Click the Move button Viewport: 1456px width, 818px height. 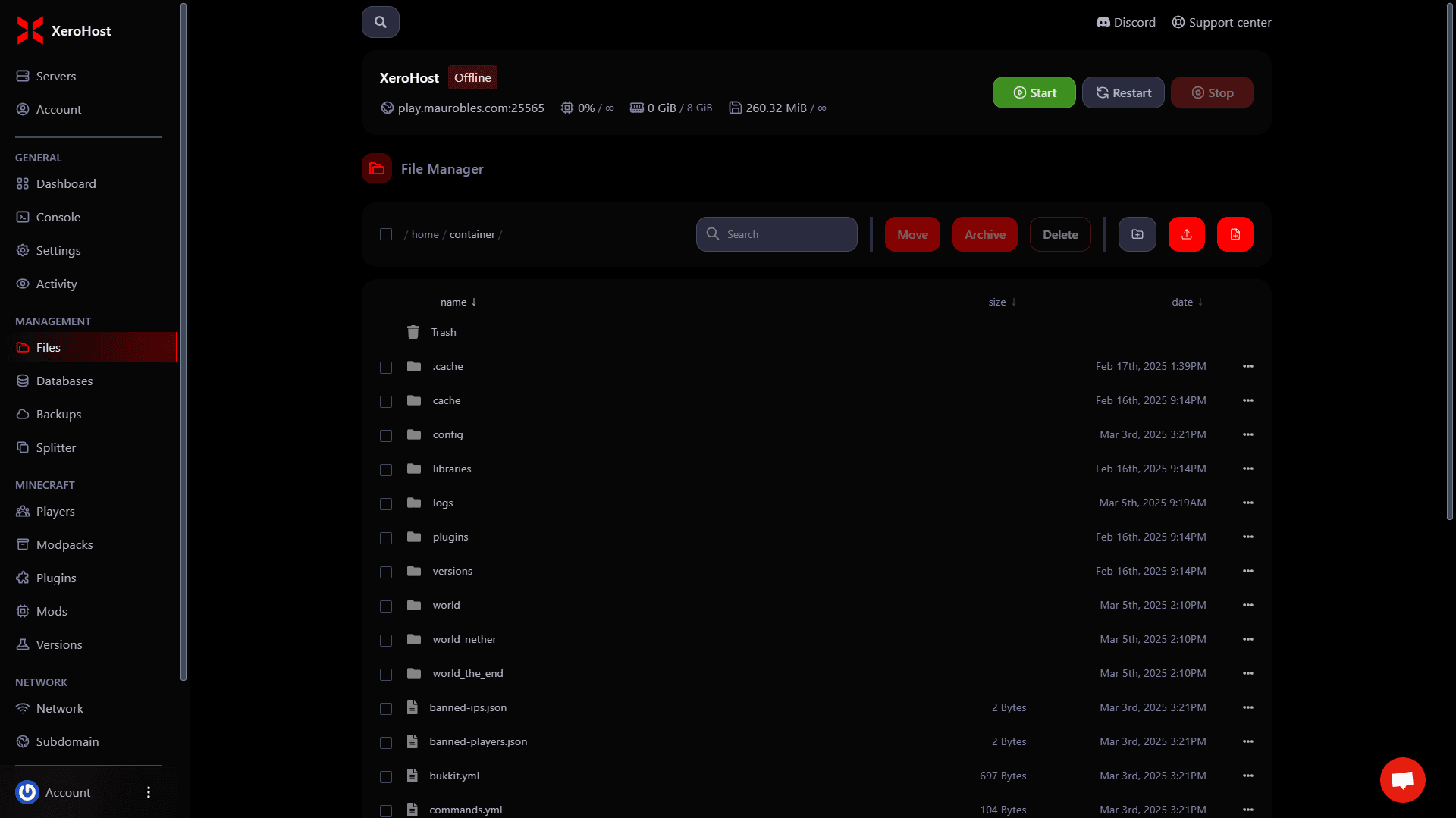(x=912, y=234)
